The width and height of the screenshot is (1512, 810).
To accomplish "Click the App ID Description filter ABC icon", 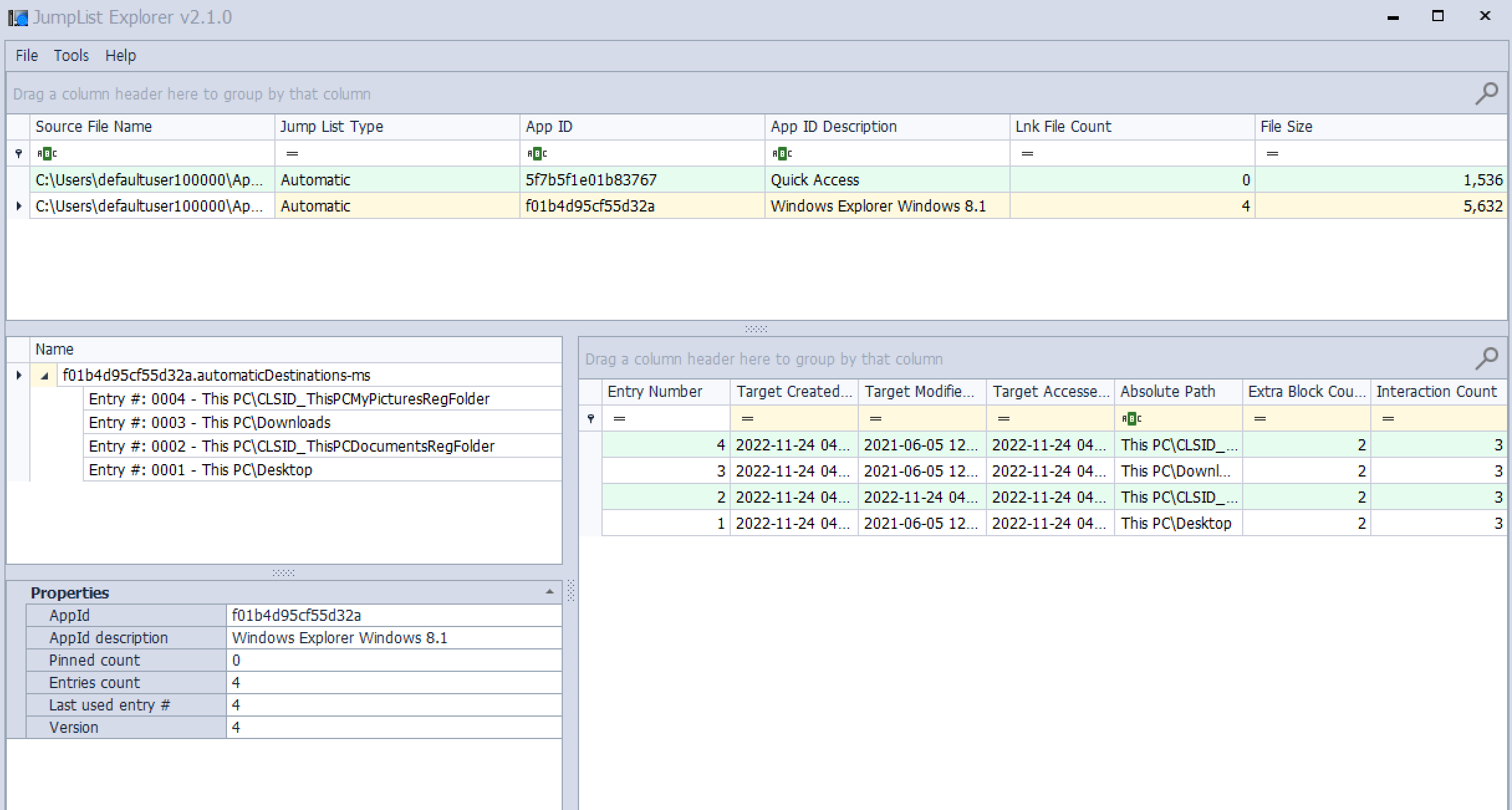I will tap(782, 153).
